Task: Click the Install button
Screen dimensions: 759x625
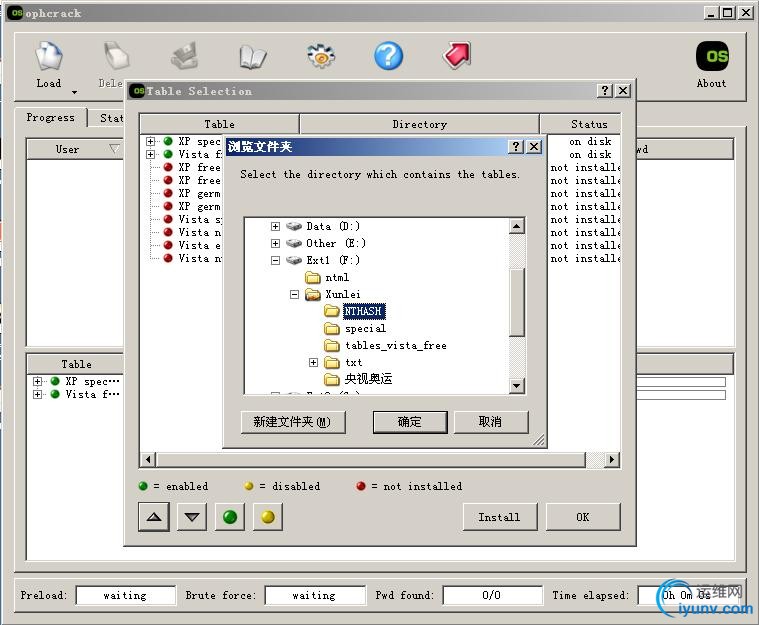Action: tap(500, 517)
